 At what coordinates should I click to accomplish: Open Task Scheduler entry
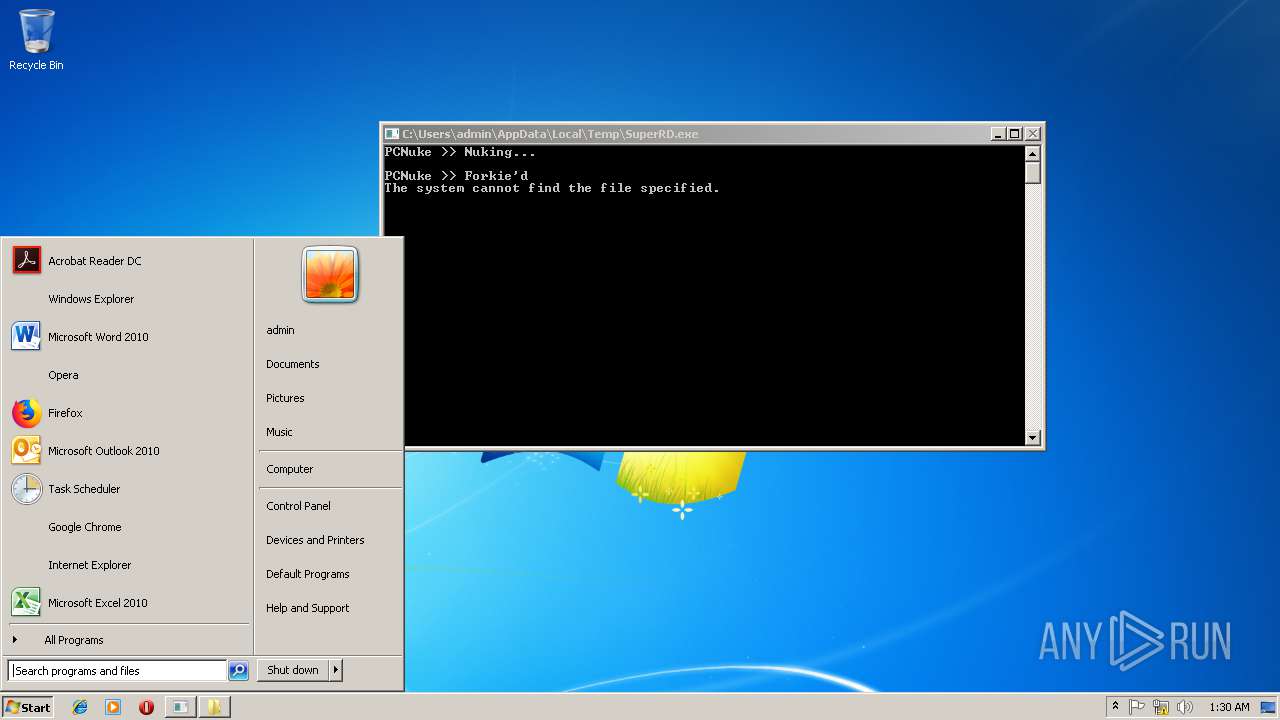point(128,489)
